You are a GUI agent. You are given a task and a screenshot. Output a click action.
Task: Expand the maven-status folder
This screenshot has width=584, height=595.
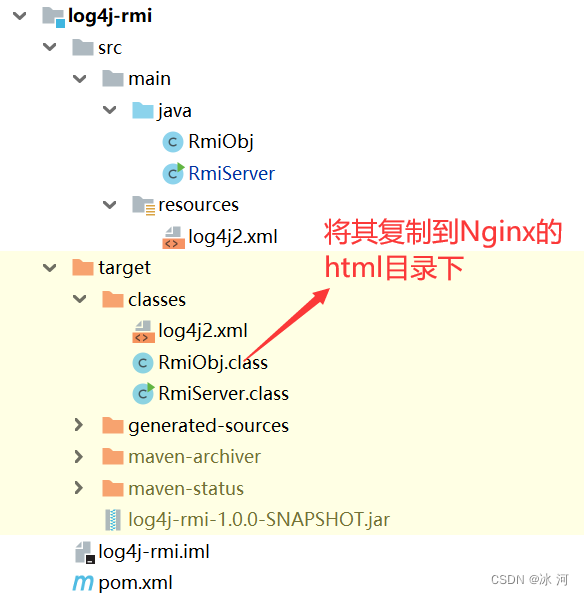coord(79,488)
